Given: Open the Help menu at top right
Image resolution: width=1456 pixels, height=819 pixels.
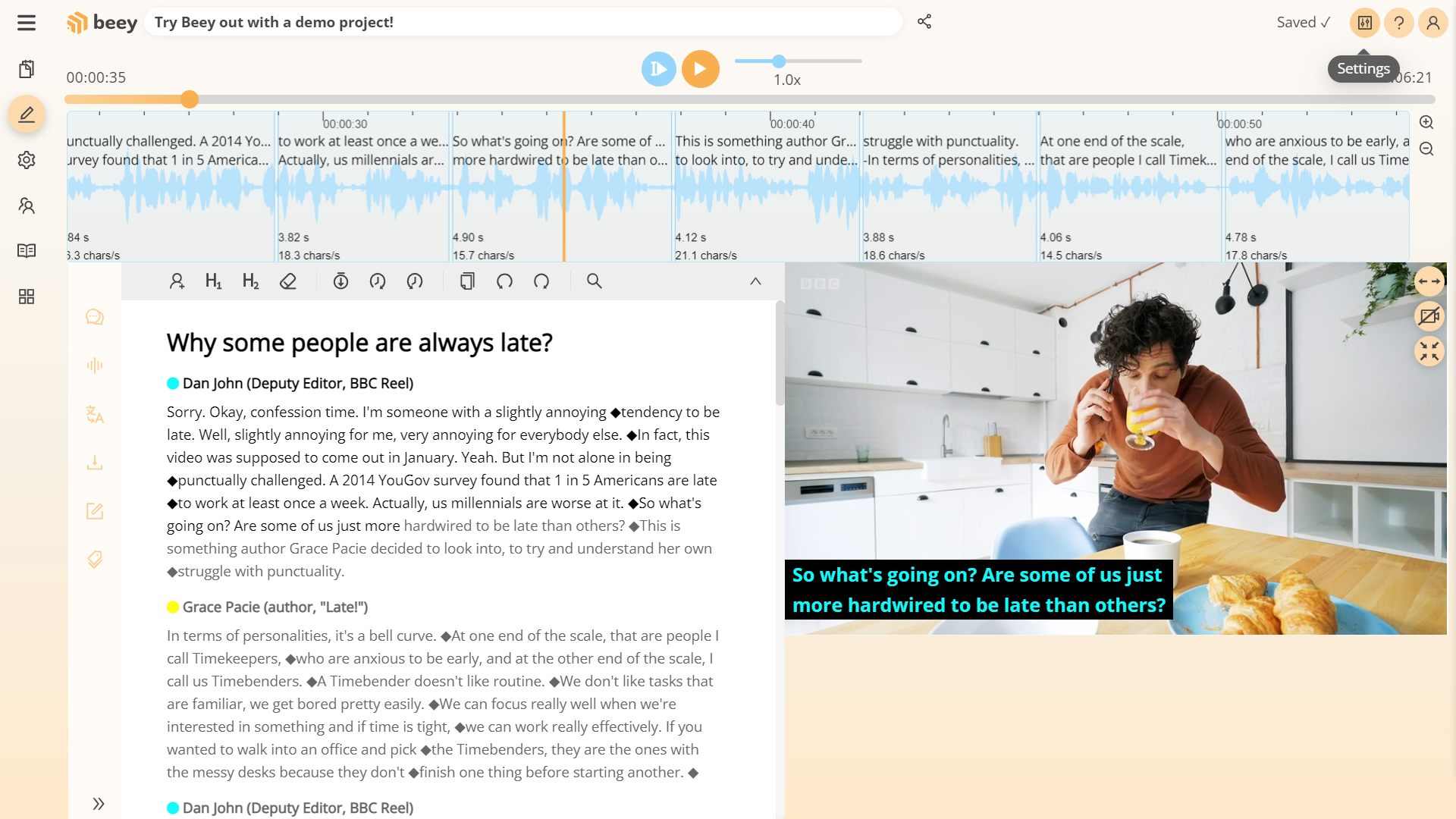Looking at the screenshot, I should click(1398, 22).
